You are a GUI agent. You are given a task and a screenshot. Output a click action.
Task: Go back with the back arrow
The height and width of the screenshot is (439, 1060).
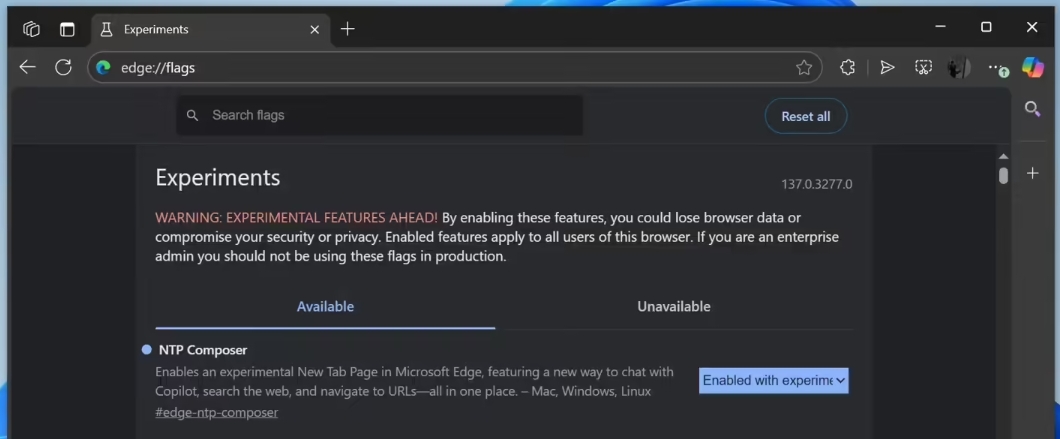(27, 67)
